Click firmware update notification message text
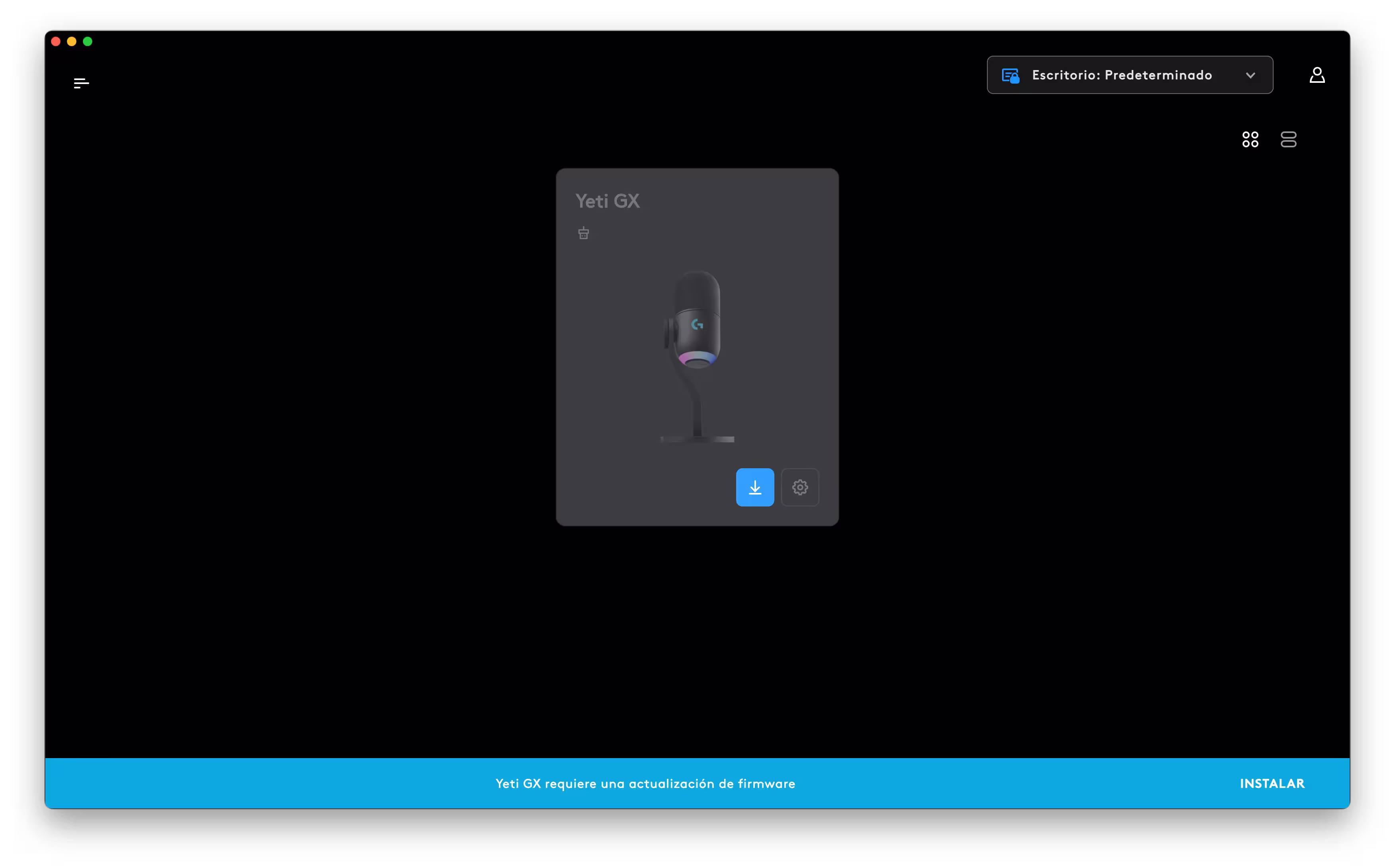This screenshot has height=868, width=1395. pos(645,784)
